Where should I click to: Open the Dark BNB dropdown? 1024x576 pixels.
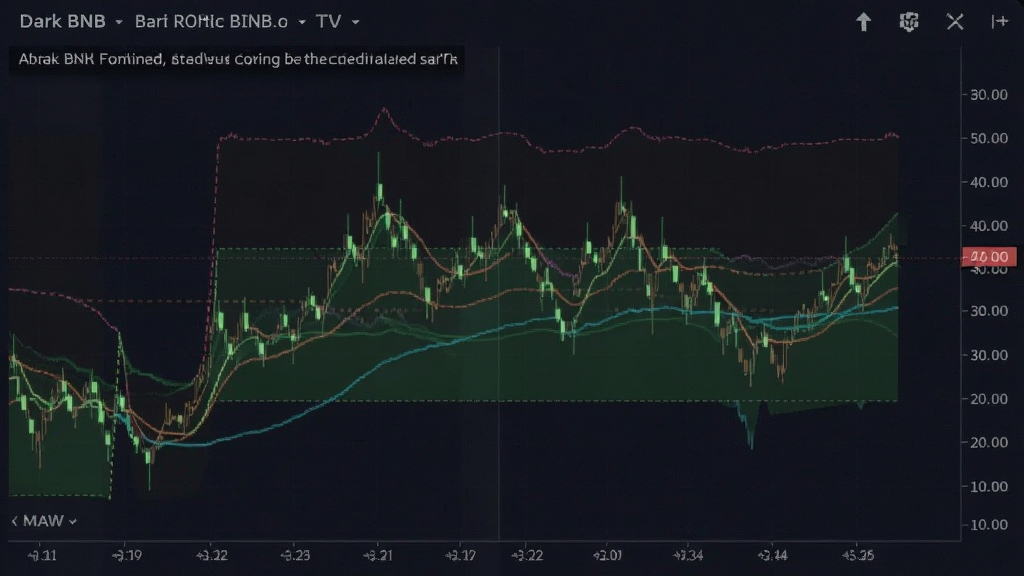tap(71, 22)
